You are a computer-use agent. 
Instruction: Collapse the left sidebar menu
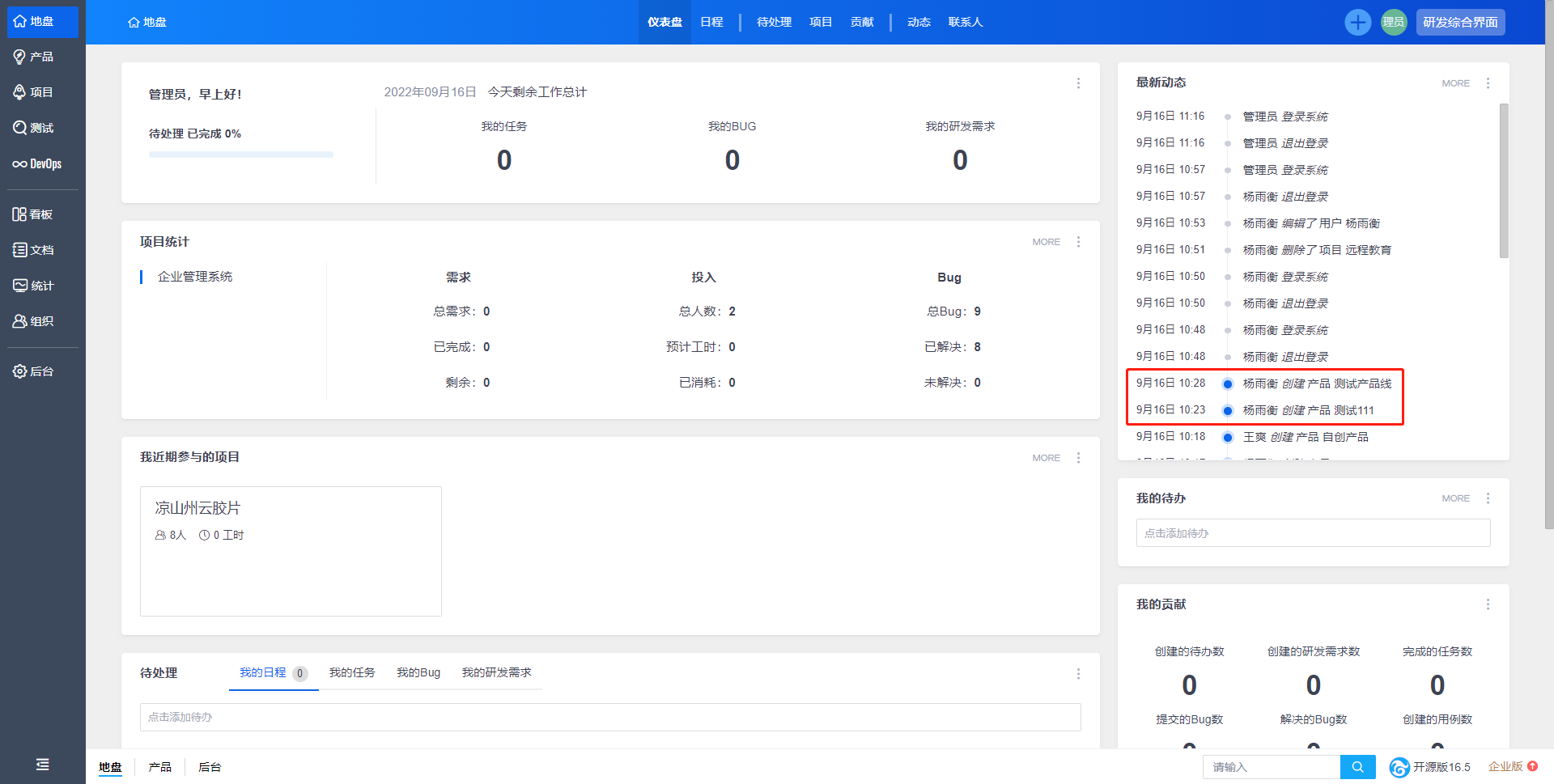[x=42, y=765]
